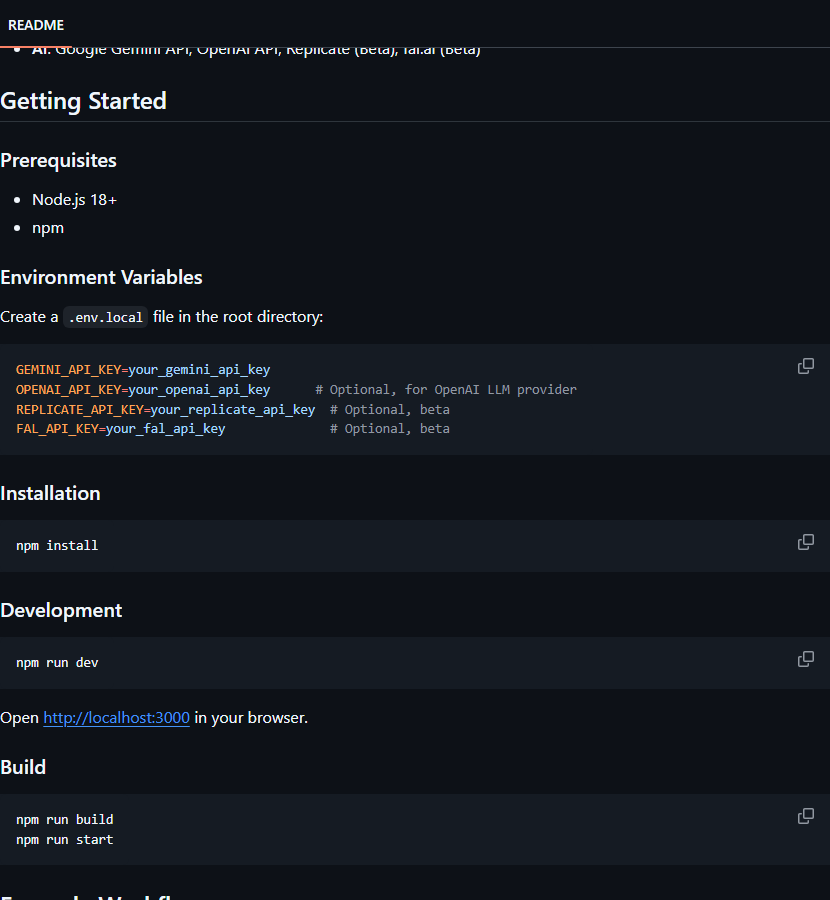
Task: Click the FAL_API_KEY line
Action: click(233, 429)
